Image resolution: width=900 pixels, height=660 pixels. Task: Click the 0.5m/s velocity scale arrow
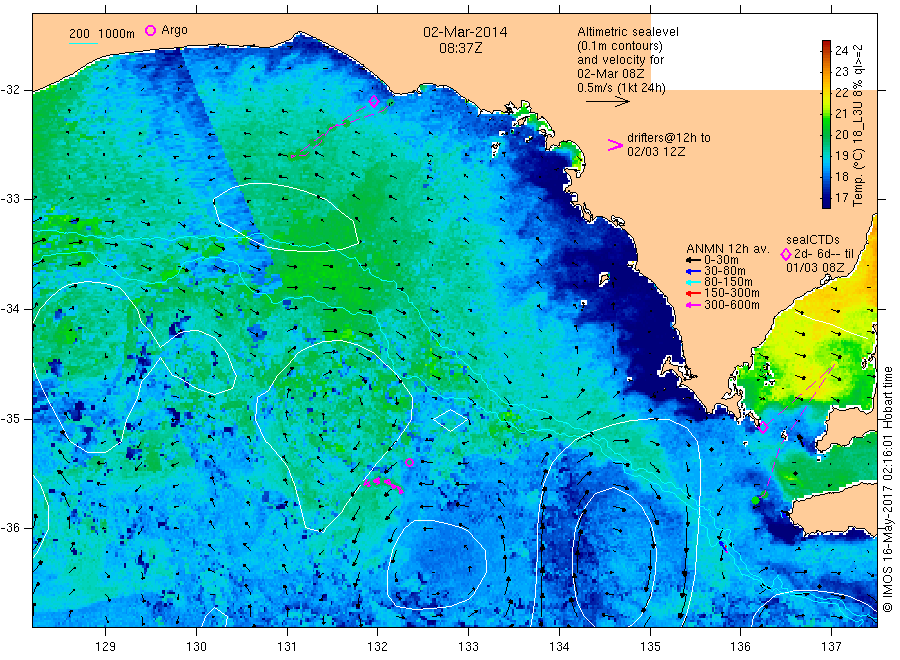click(x=608, y=102)
